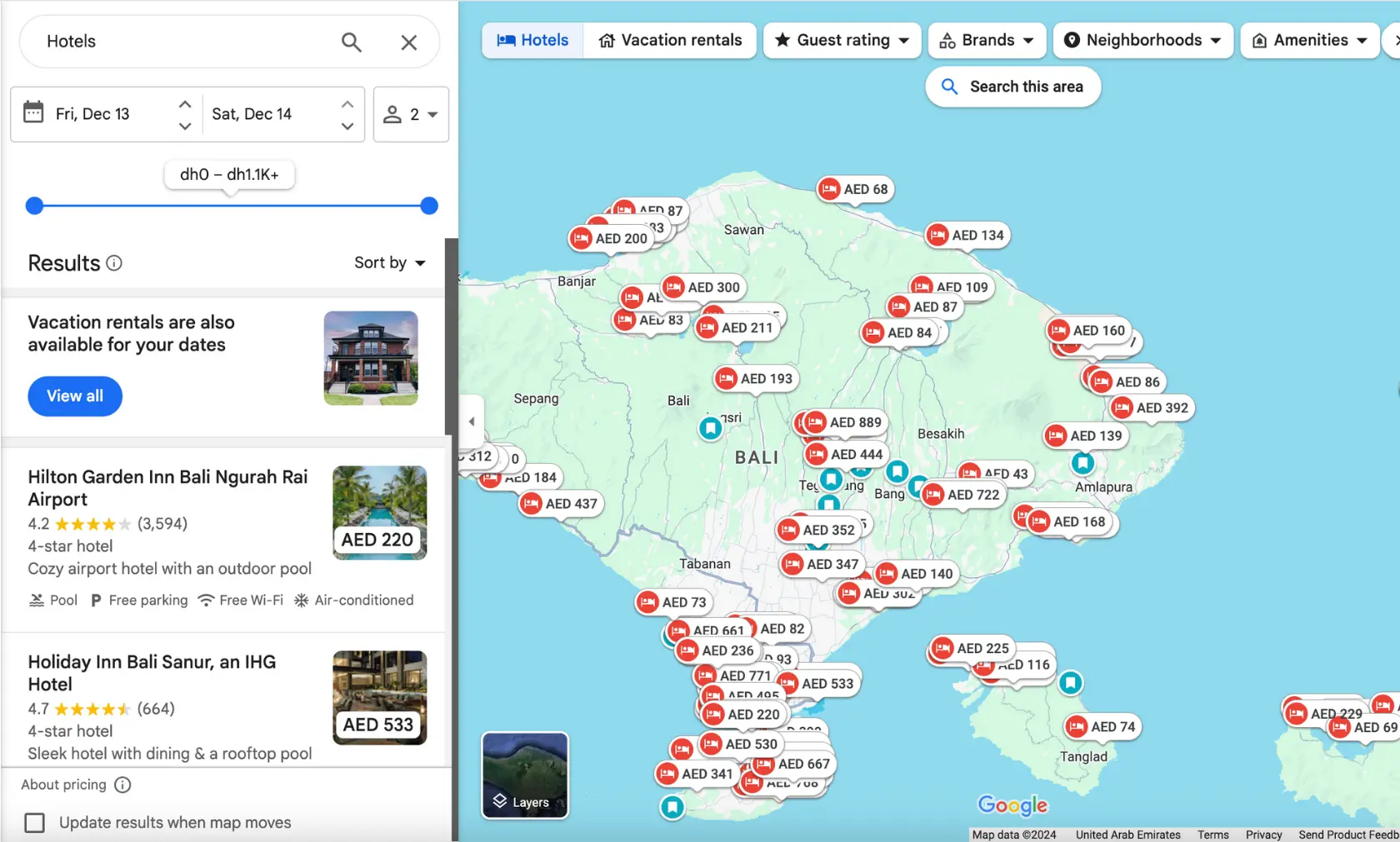Advance check-in date with up chevron
The width and height of the screenshot is (1400, 842).
185,104
